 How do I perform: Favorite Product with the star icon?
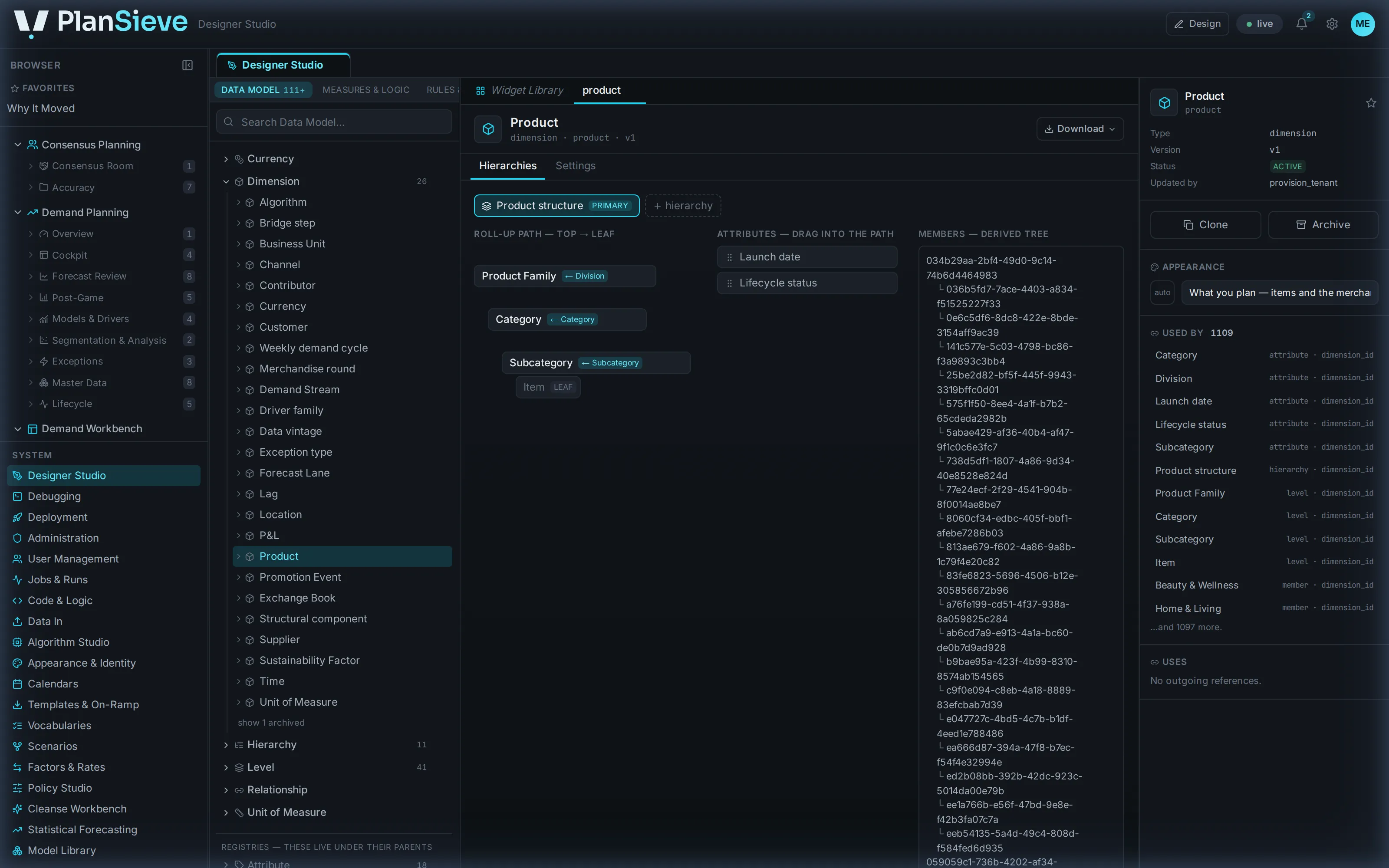pyautogui.click(x=1371, y=103)
